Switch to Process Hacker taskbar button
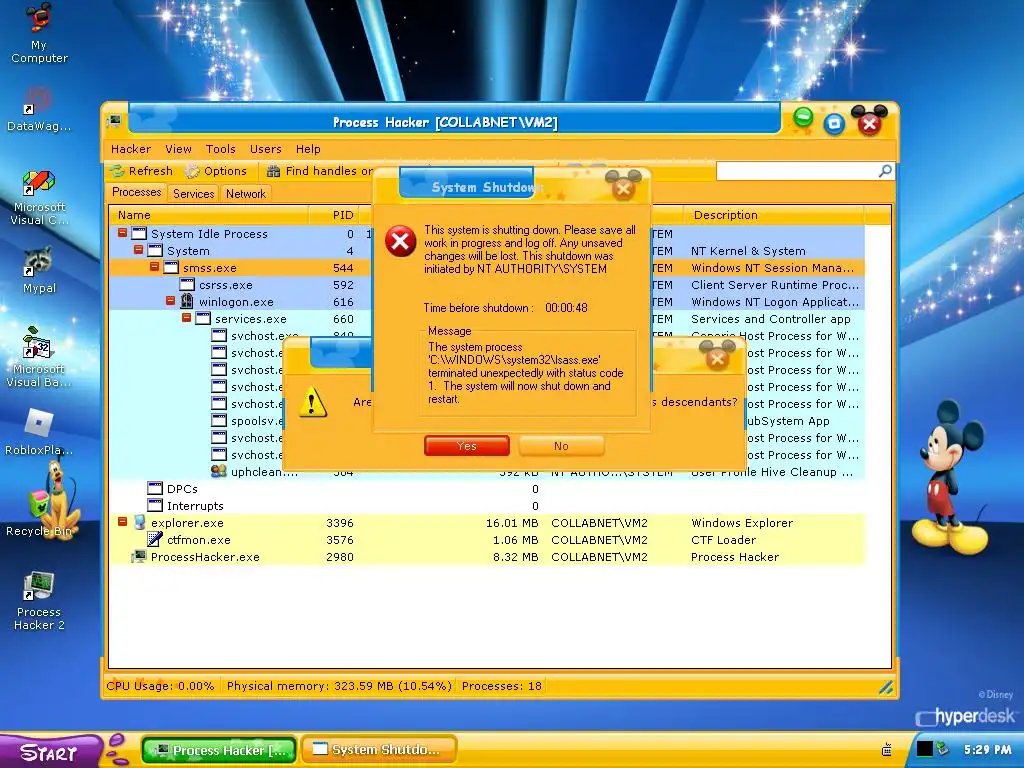1024x768 pixels. (x=219, y=750)
